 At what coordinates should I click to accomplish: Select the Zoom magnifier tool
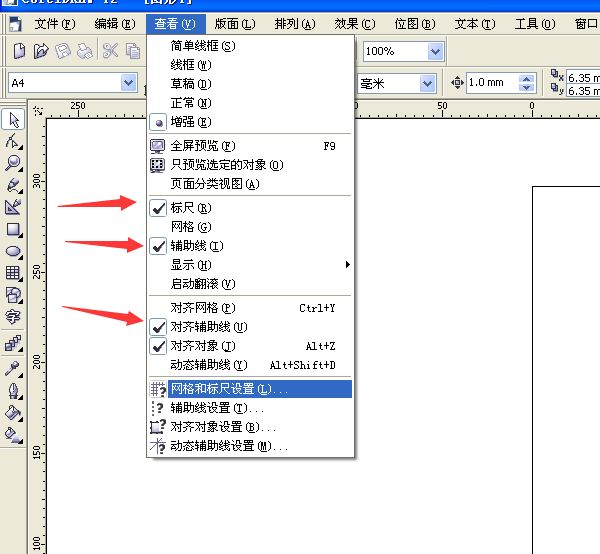(x=13, y=163)
